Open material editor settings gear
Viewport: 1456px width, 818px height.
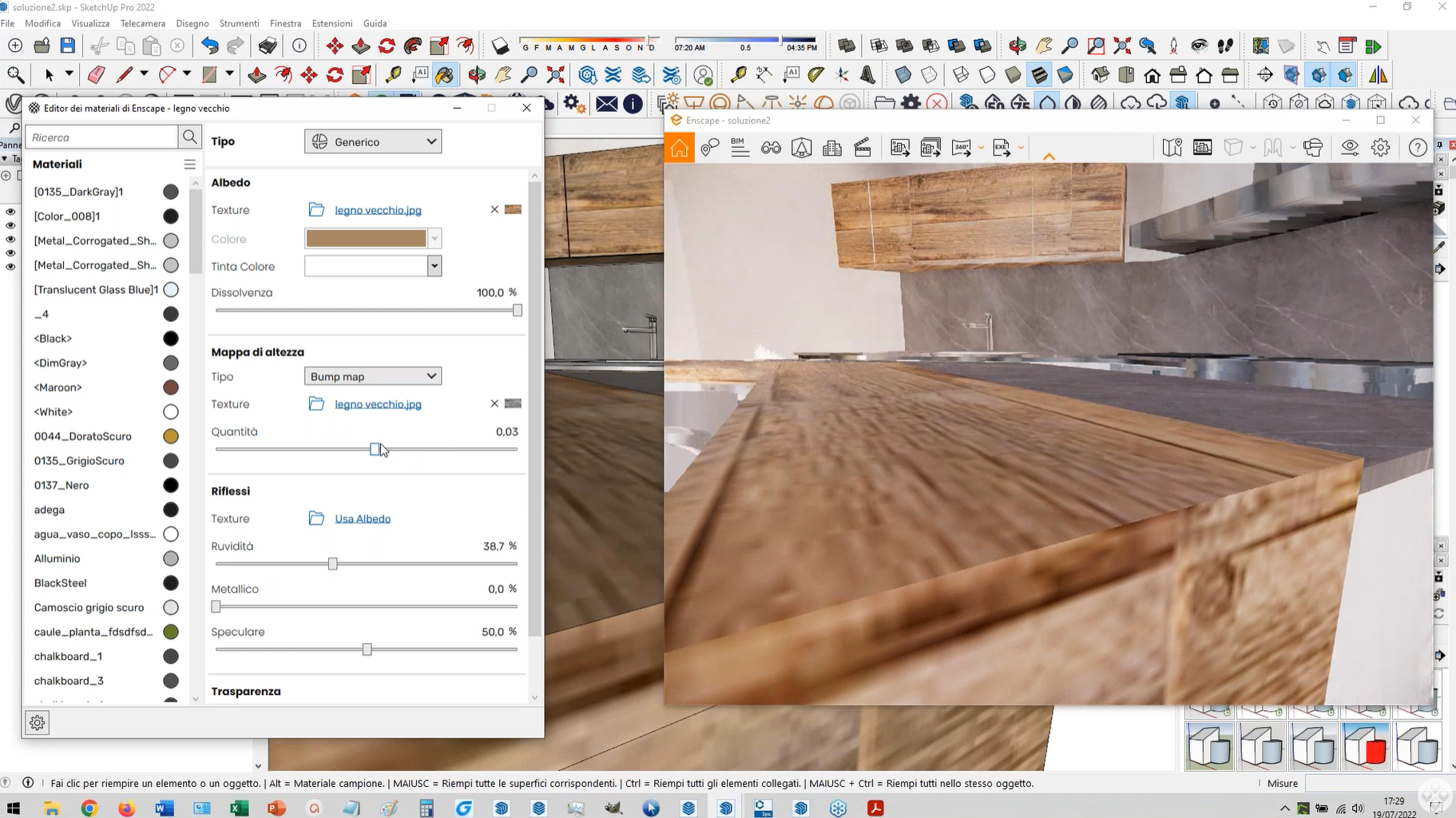[38, 723]
